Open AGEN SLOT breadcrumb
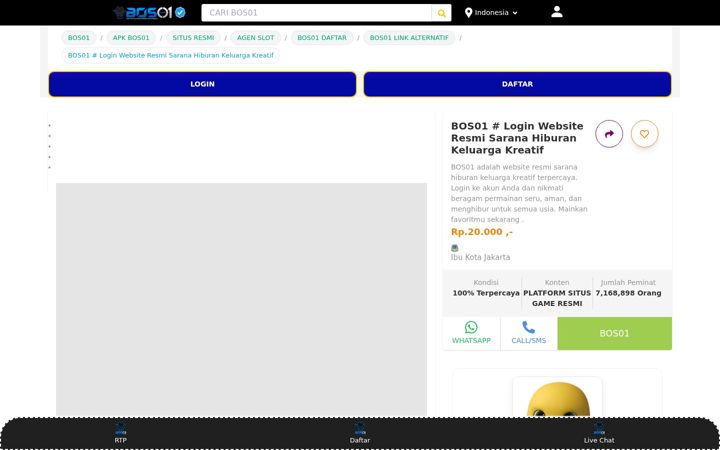Image resolution: width=720 pixels, height=450 pixels. (x=255, y=38)
